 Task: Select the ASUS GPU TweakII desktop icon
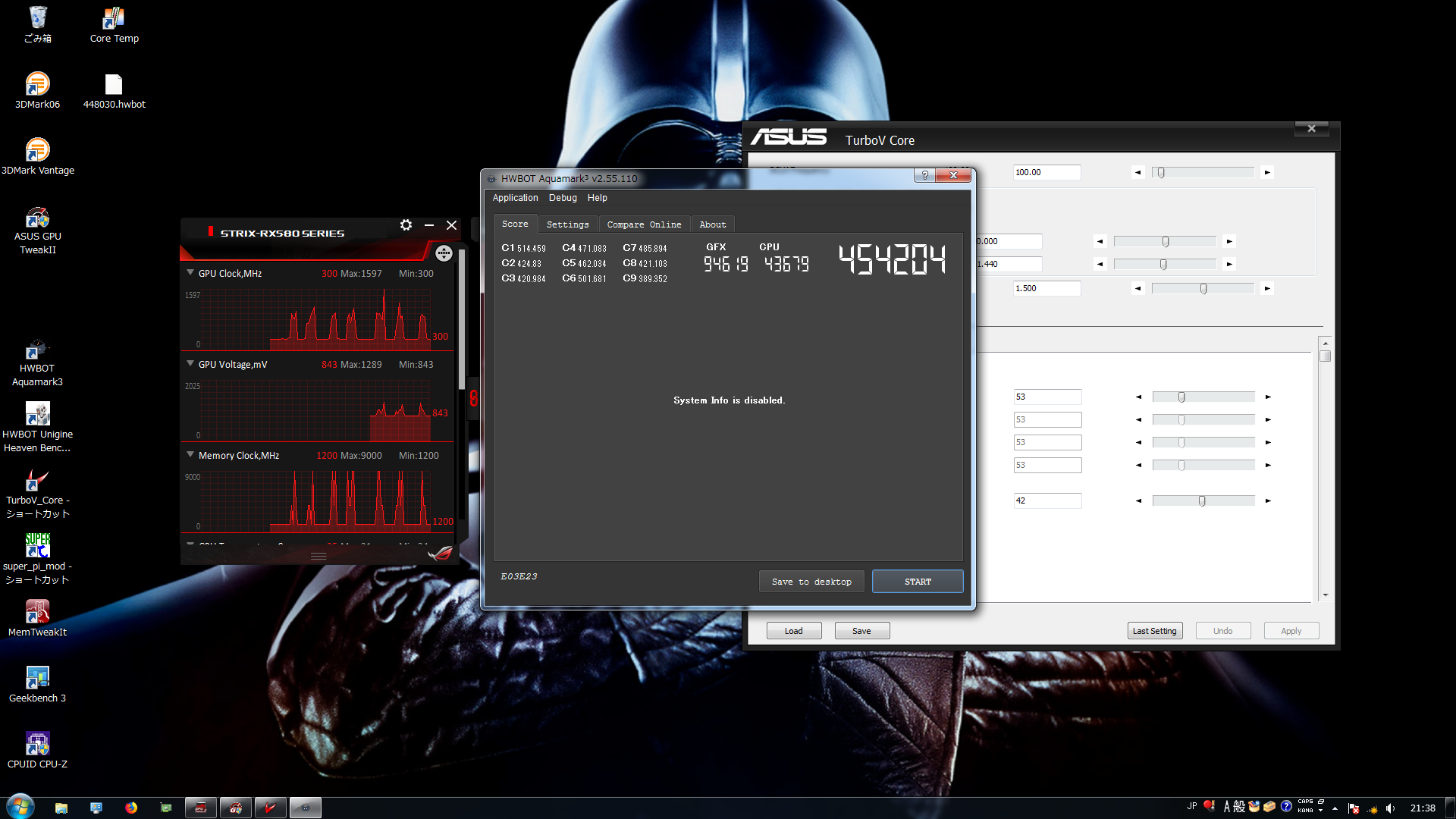(x=38, y=230)
